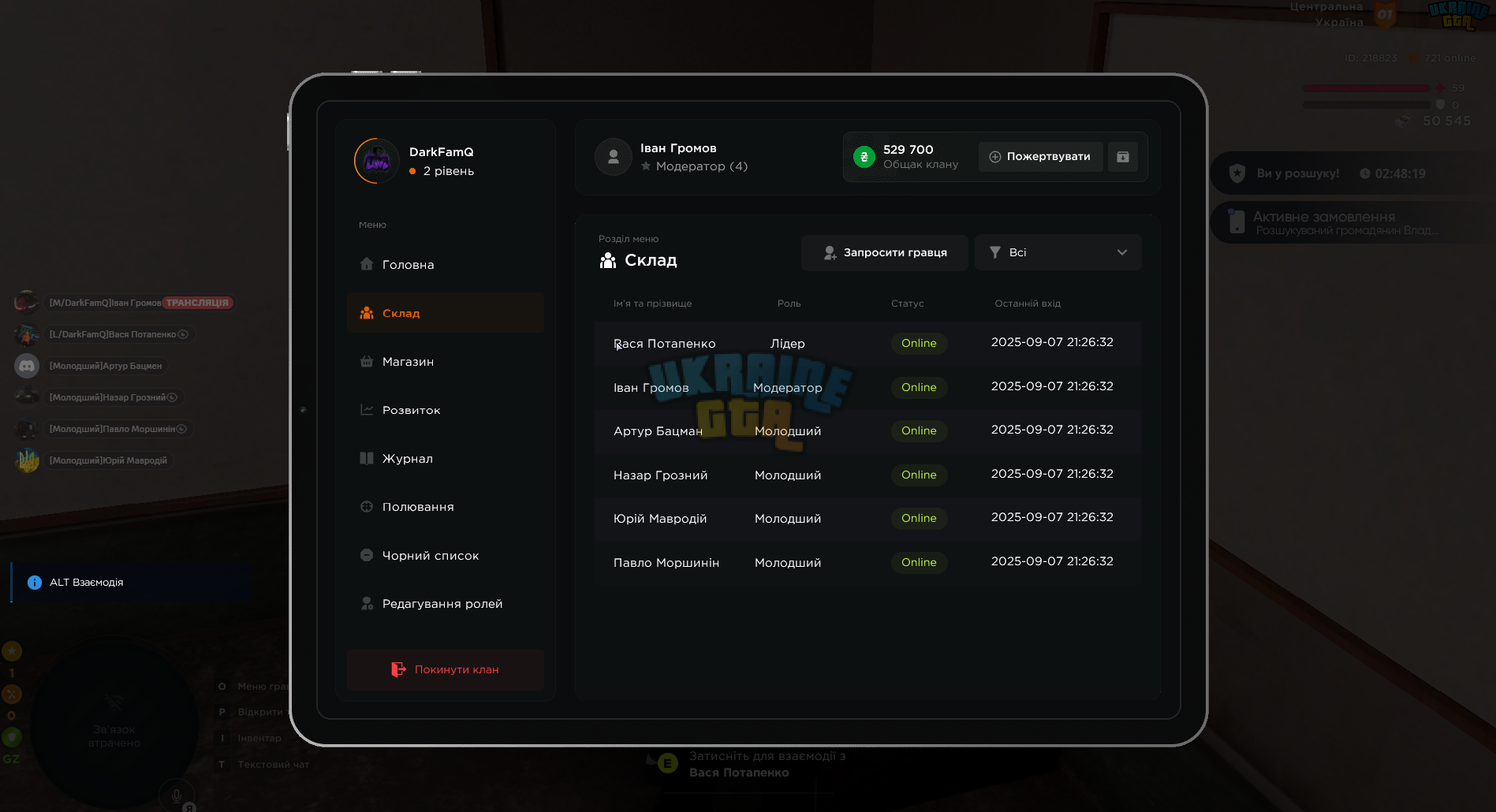Click the Останній вхід column header

(1028, 304)
